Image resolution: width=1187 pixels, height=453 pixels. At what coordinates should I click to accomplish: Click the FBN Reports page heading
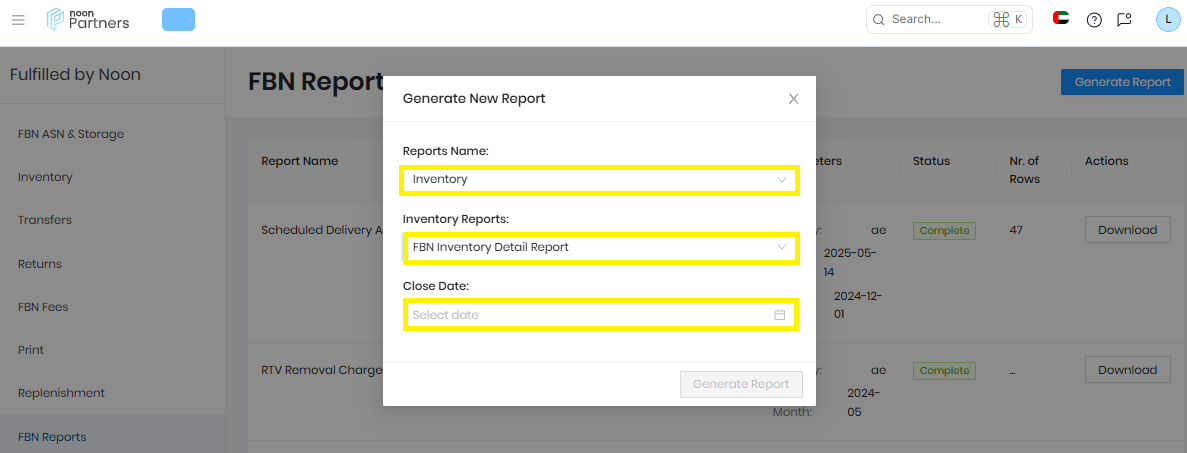click(316, 81)
